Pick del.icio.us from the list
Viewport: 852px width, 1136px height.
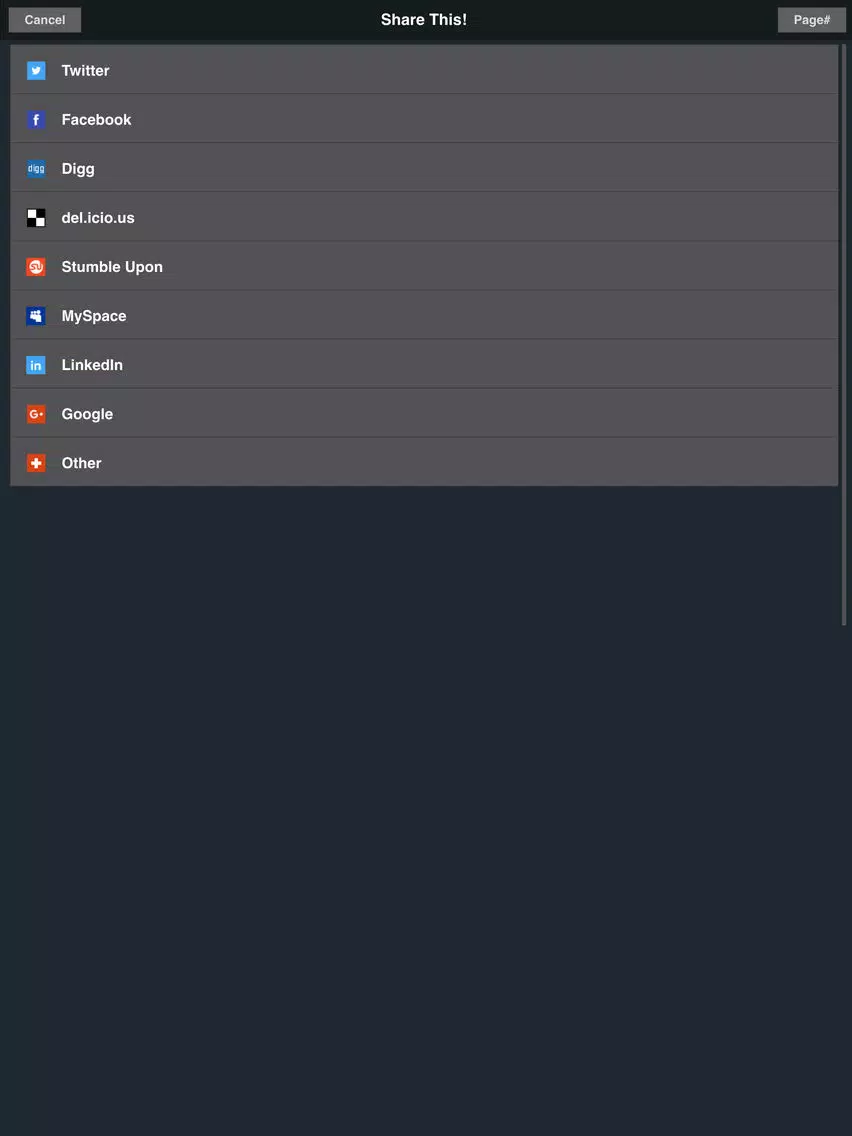click(x=424, y=217)
